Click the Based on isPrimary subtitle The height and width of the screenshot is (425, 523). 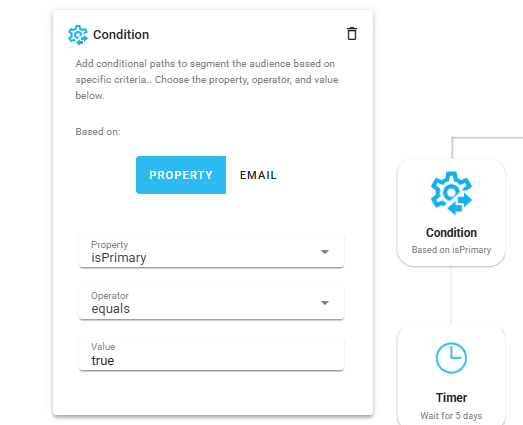pos(451,250)
